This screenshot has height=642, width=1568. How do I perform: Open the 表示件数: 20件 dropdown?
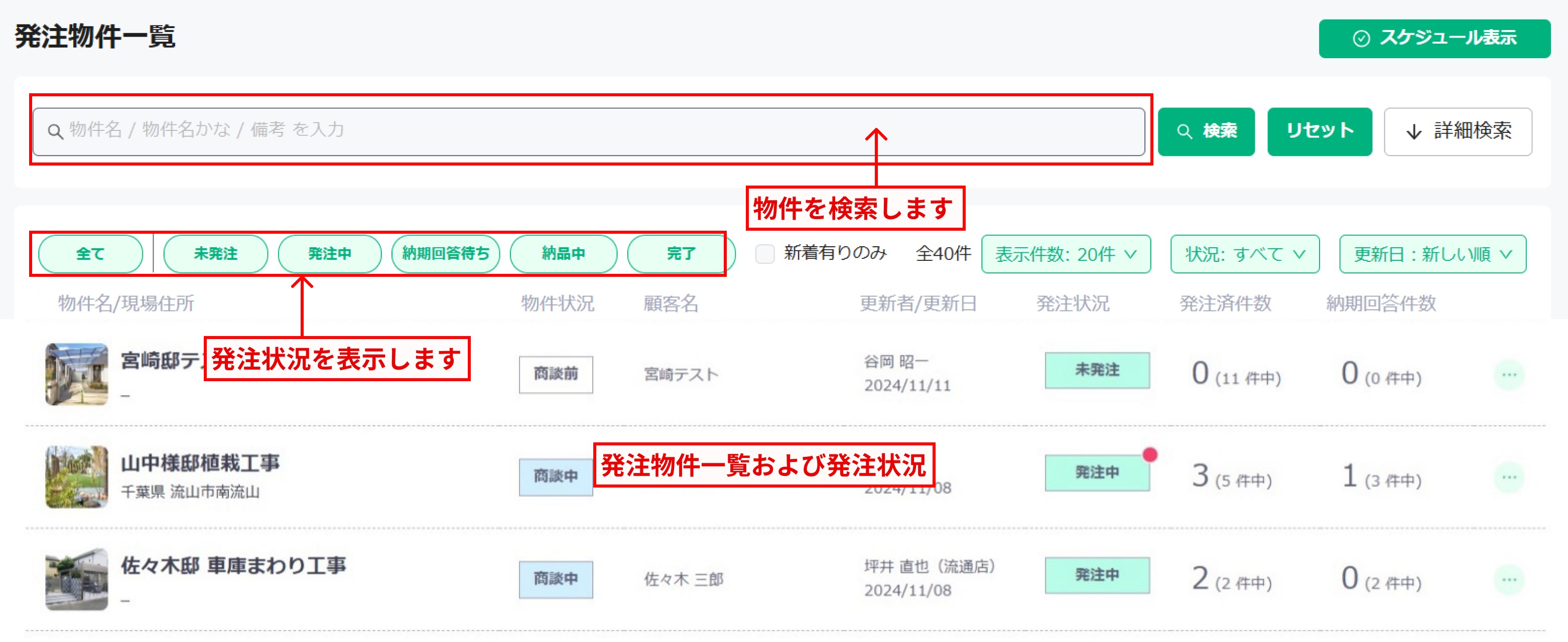(1066, 254)
